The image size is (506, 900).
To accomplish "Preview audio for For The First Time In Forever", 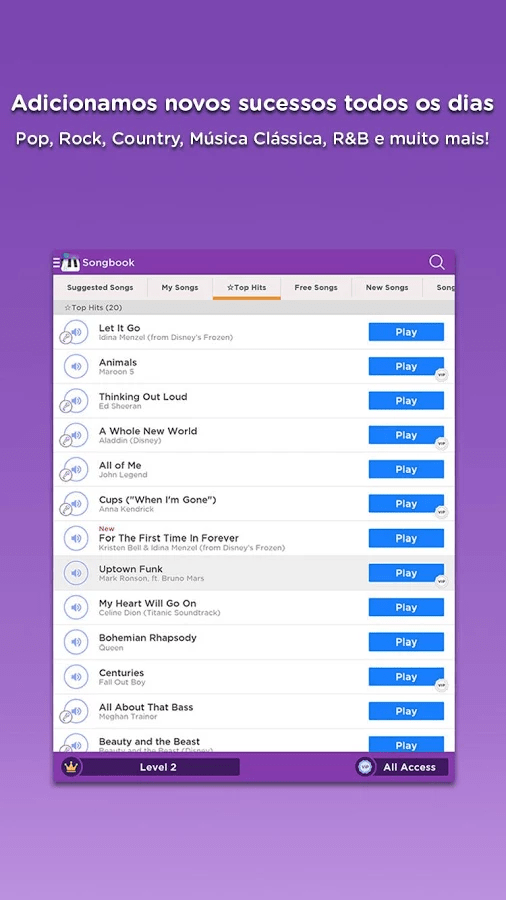I will (76, 538).
